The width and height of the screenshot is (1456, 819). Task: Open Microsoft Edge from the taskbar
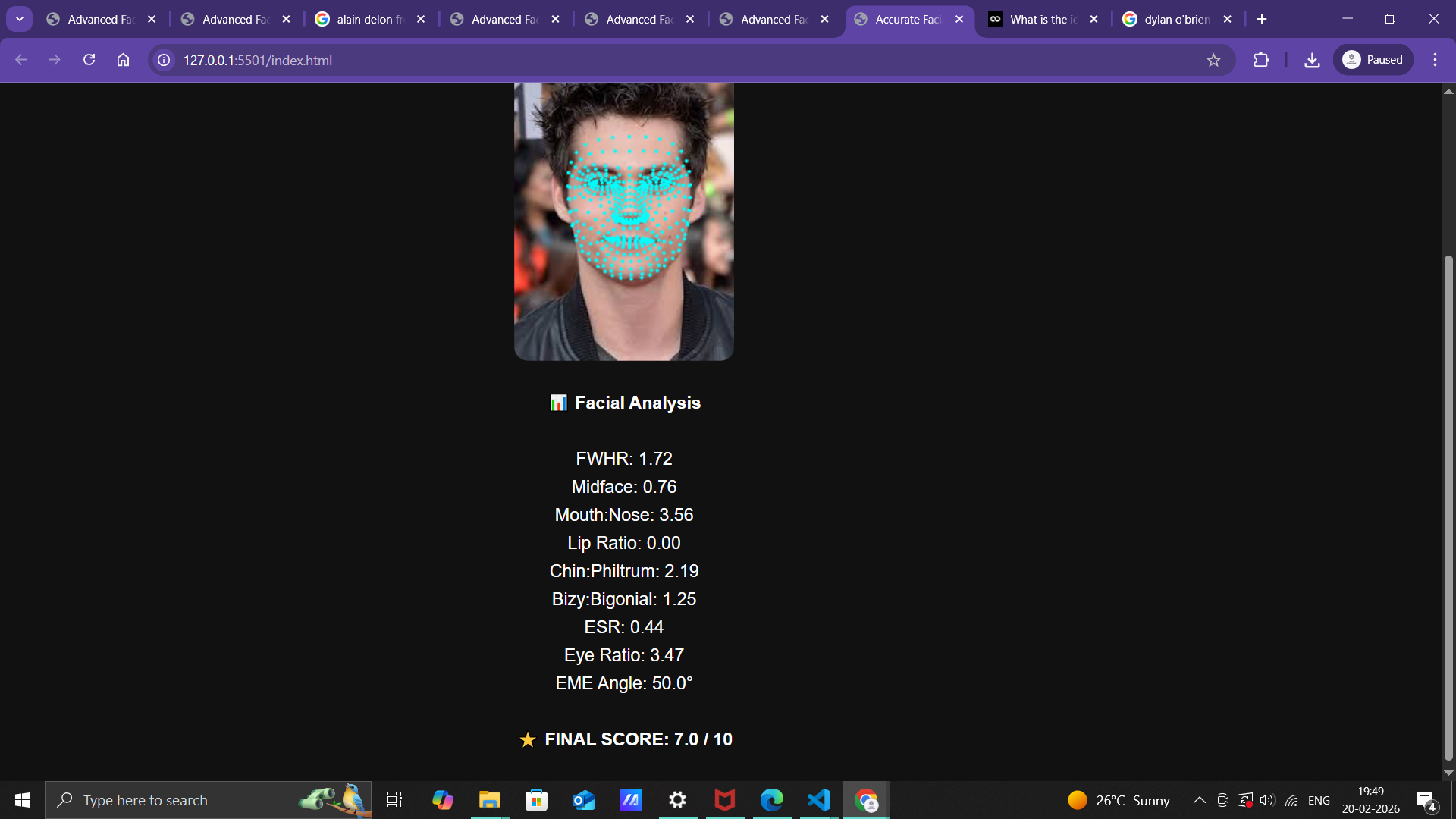tap(771, 799)
